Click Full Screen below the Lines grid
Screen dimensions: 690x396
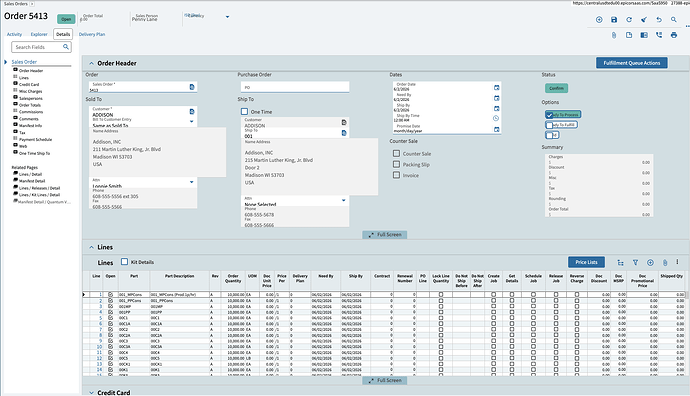tap(385, 381)
